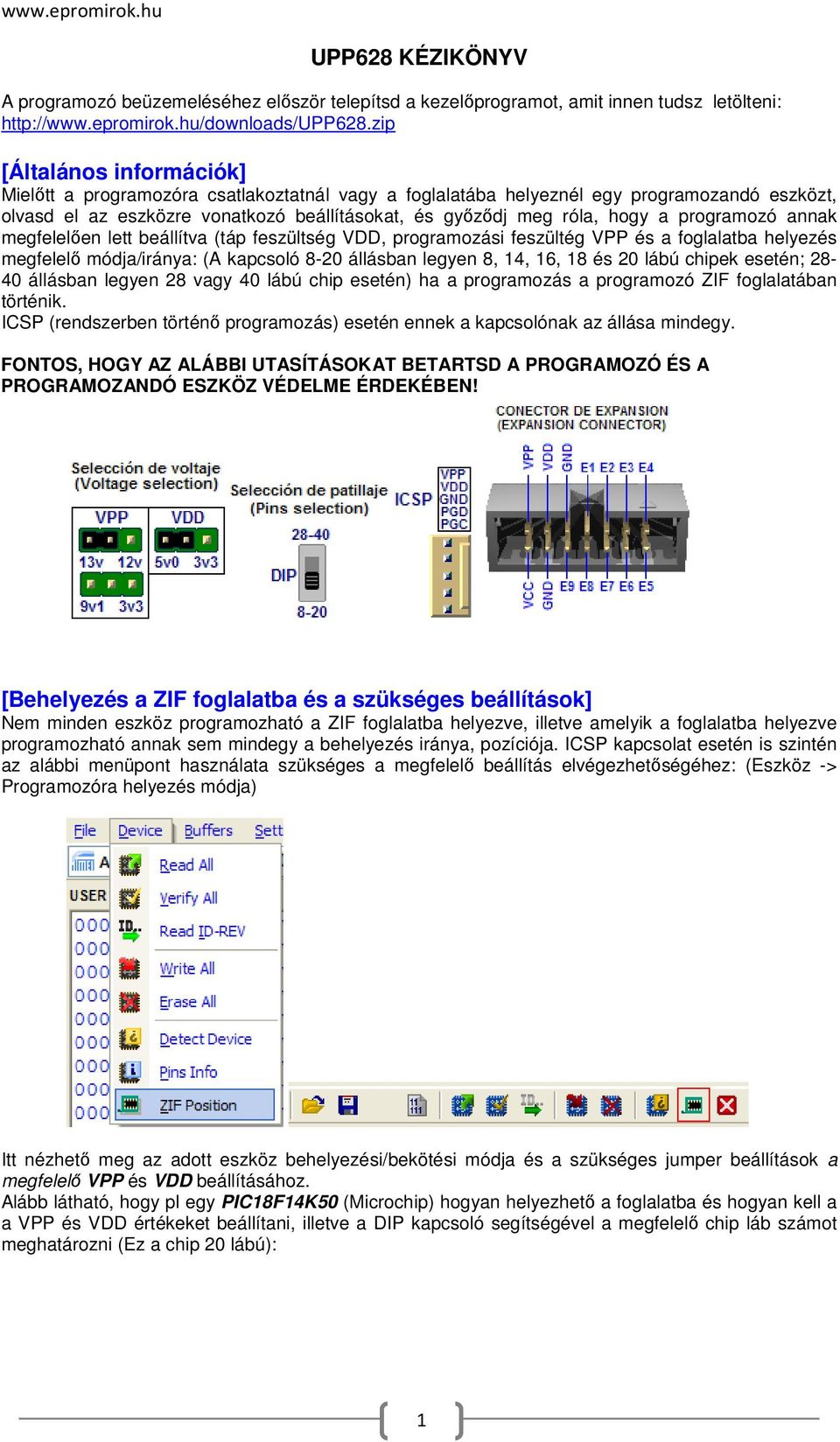Choose Detect Device menu entry
Image resolution: width=840 pixels, height=1442 pixels.
click(x=205, y=1039)
